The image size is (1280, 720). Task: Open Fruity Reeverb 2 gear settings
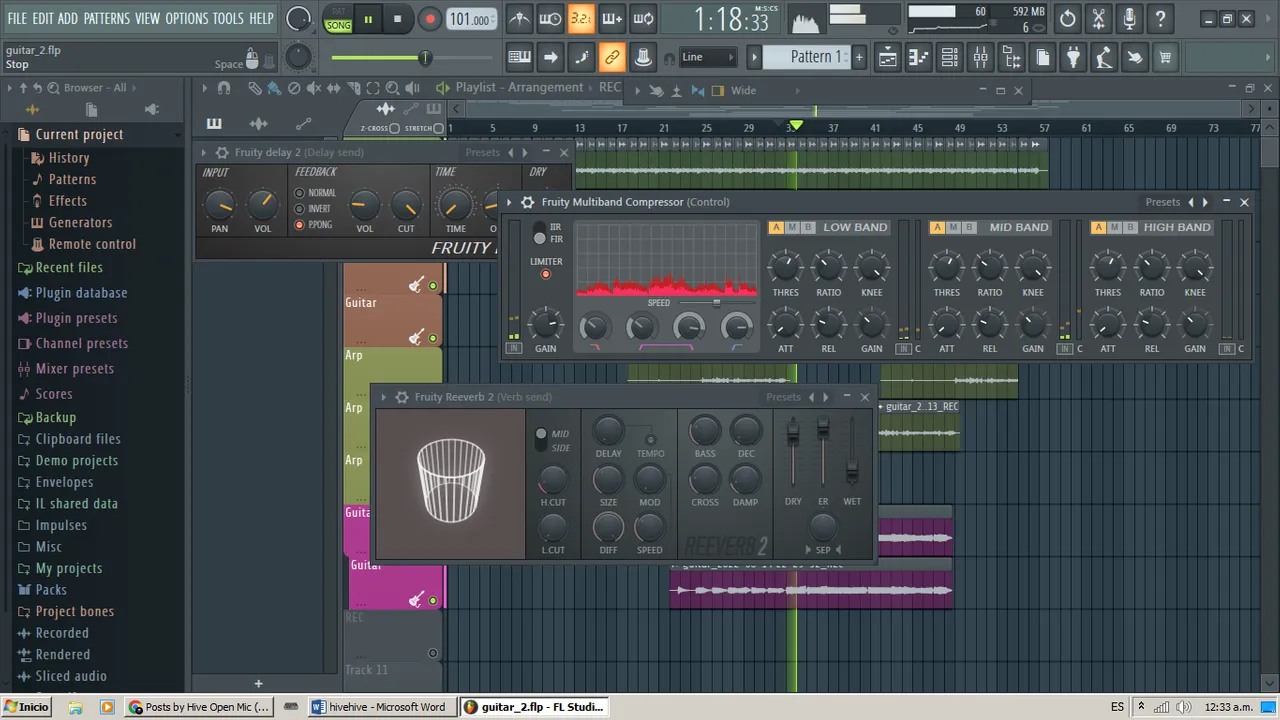[402, 397]
